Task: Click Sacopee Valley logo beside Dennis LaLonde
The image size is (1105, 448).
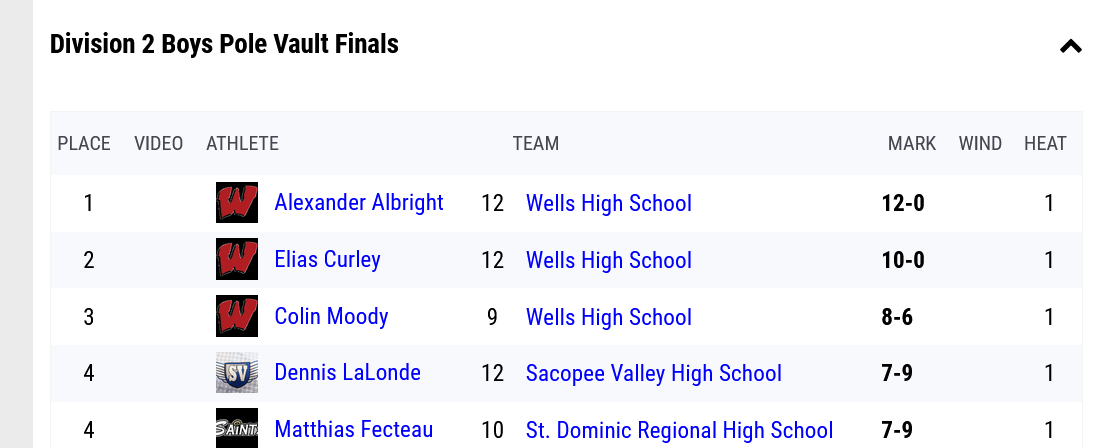Action: click(237, 374)
